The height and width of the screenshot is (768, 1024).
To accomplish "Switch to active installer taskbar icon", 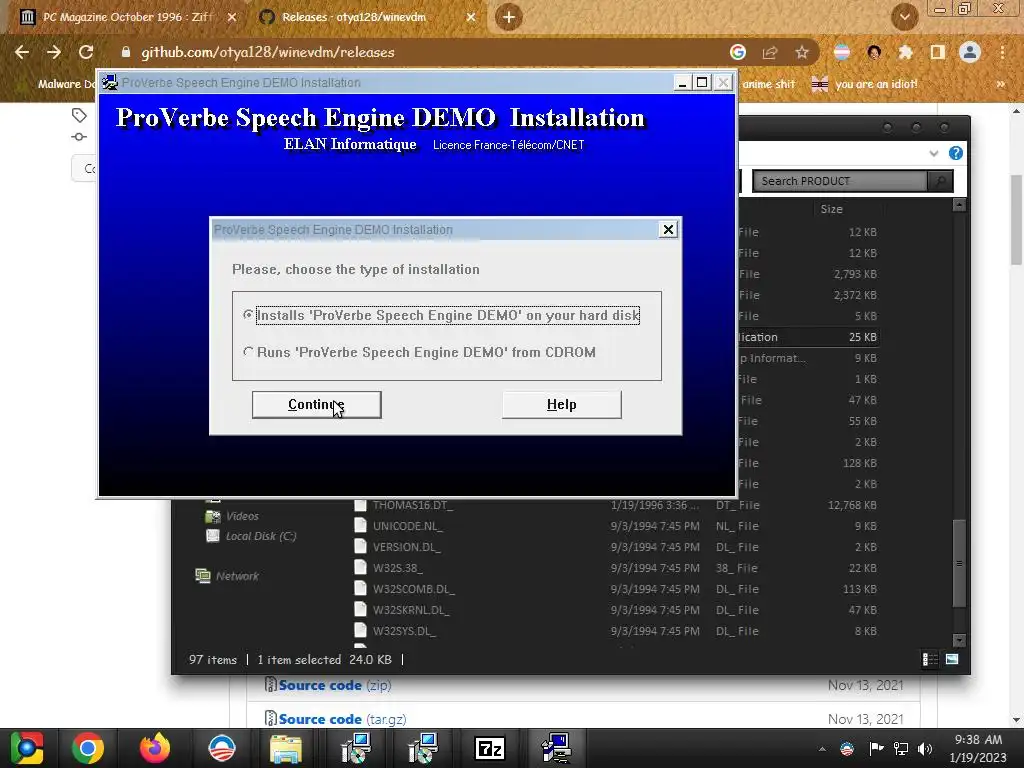I will click(556, 748).
